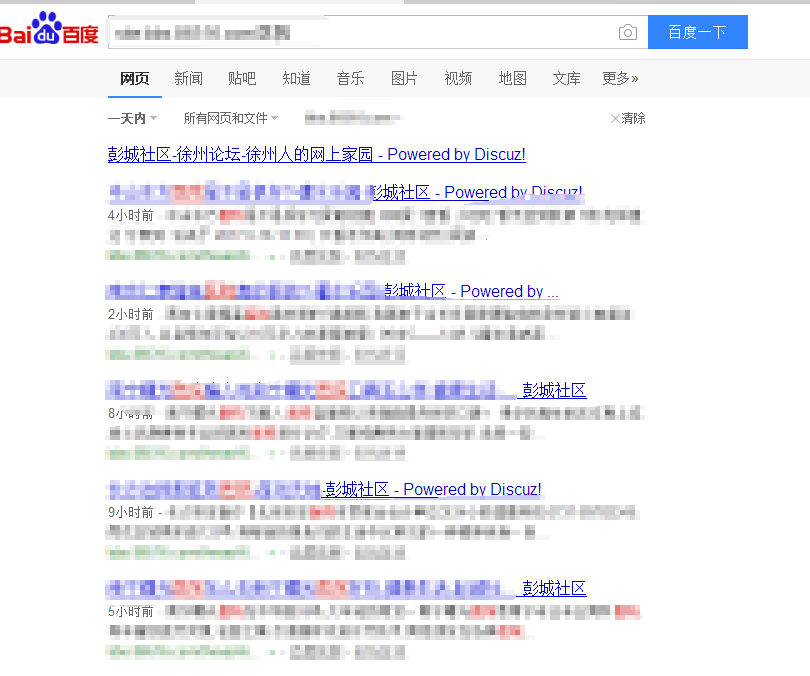Switch to the 图片 tab
Viewport: 810px width, 676px height.
point(404,78)
